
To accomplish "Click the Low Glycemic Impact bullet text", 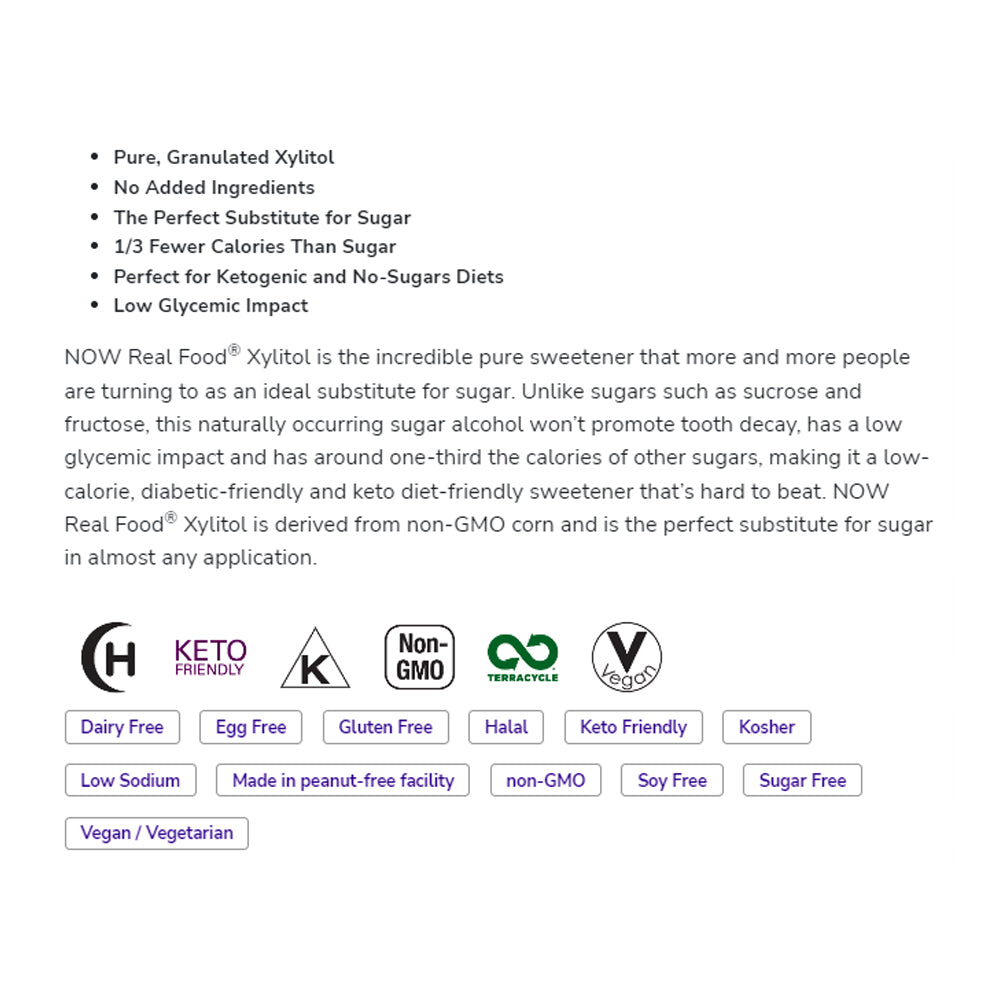I will 211,306.
